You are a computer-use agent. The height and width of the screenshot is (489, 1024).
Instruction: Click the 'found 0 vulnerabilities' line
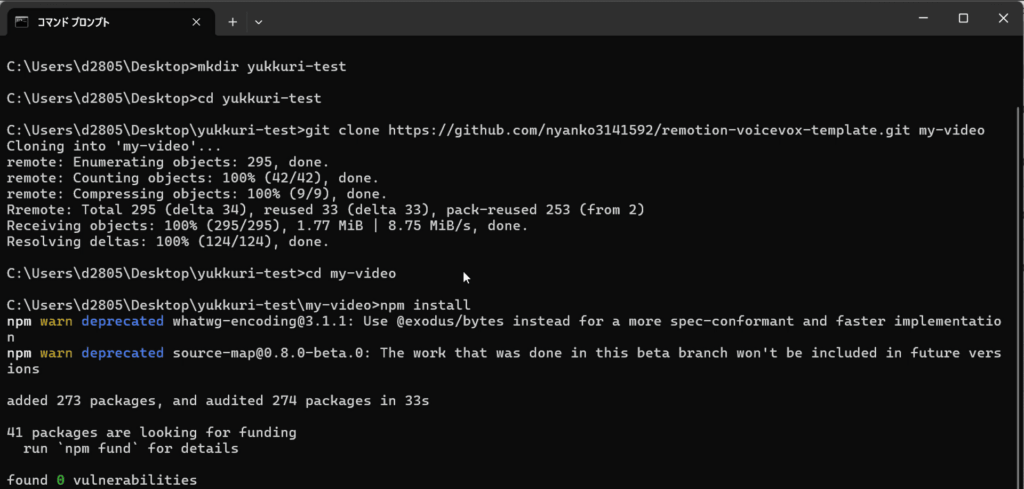coord(102,481)
